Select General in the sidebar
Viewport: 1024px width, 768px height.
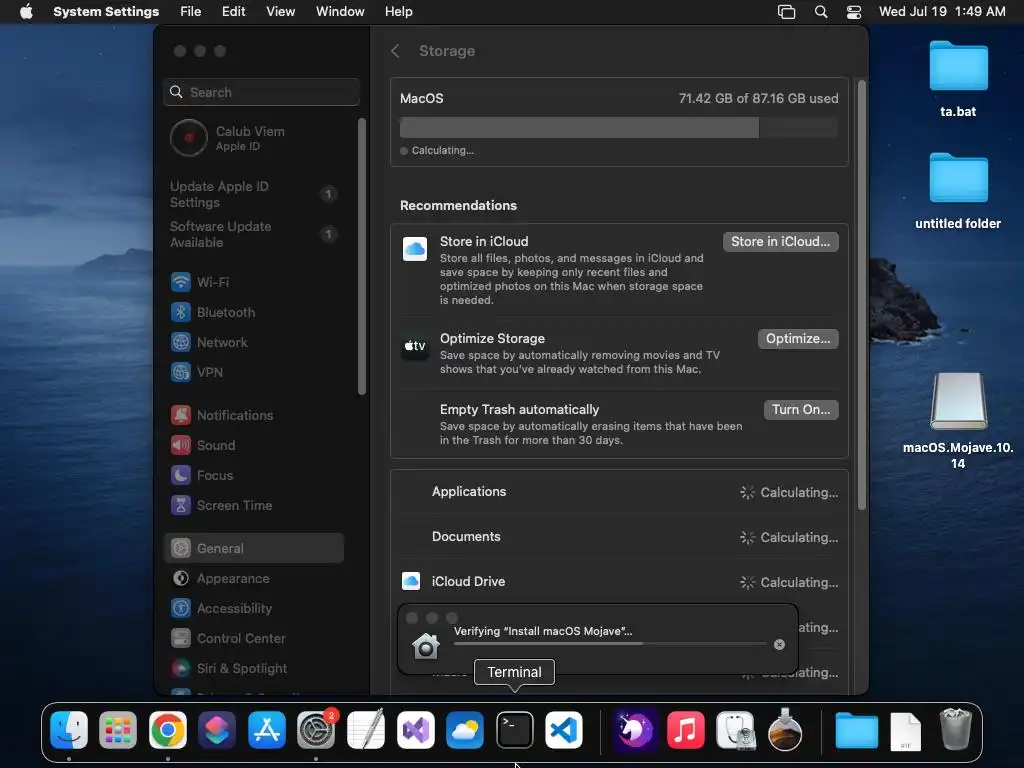pos(253,549)
